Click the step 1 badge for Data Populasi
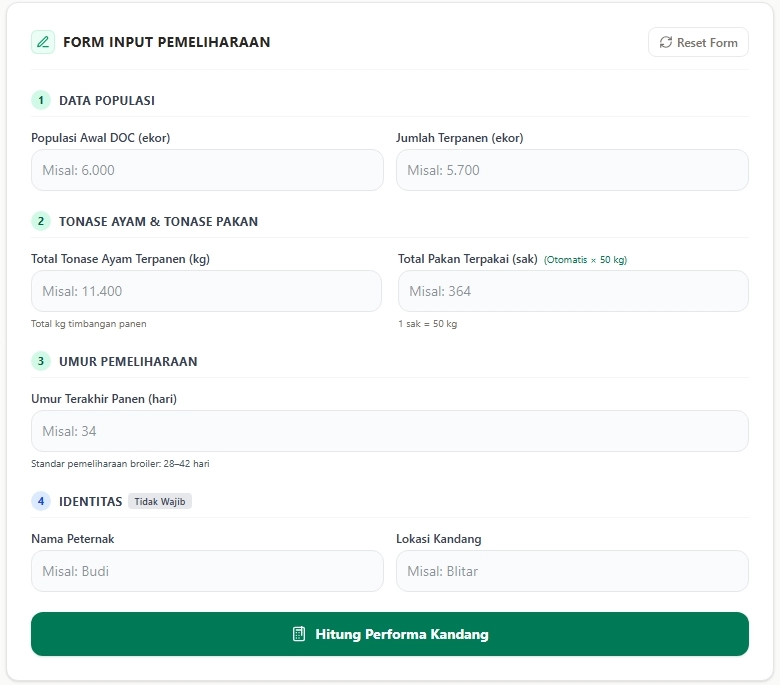The width and height of the screenshot is (780, 685). point(41,100)
